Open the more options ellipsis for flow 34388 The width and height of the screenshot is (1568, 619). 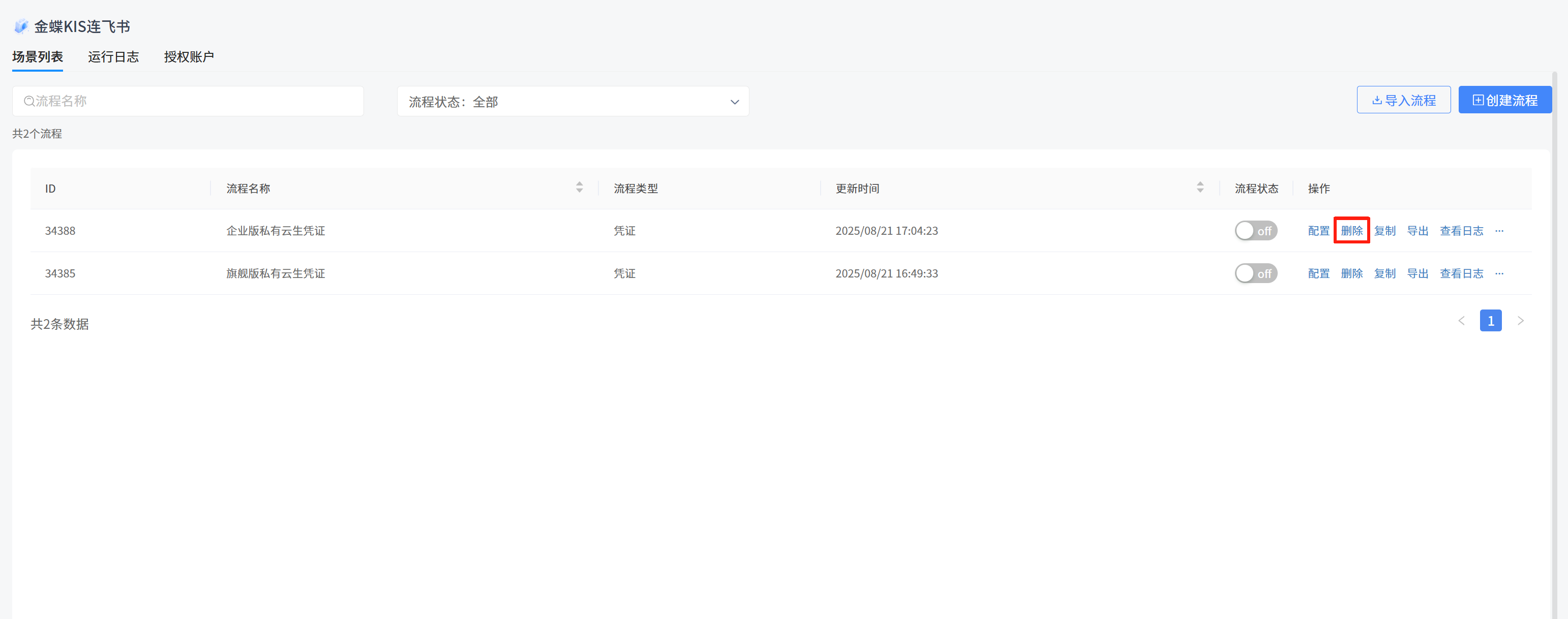coord(1499,231)
